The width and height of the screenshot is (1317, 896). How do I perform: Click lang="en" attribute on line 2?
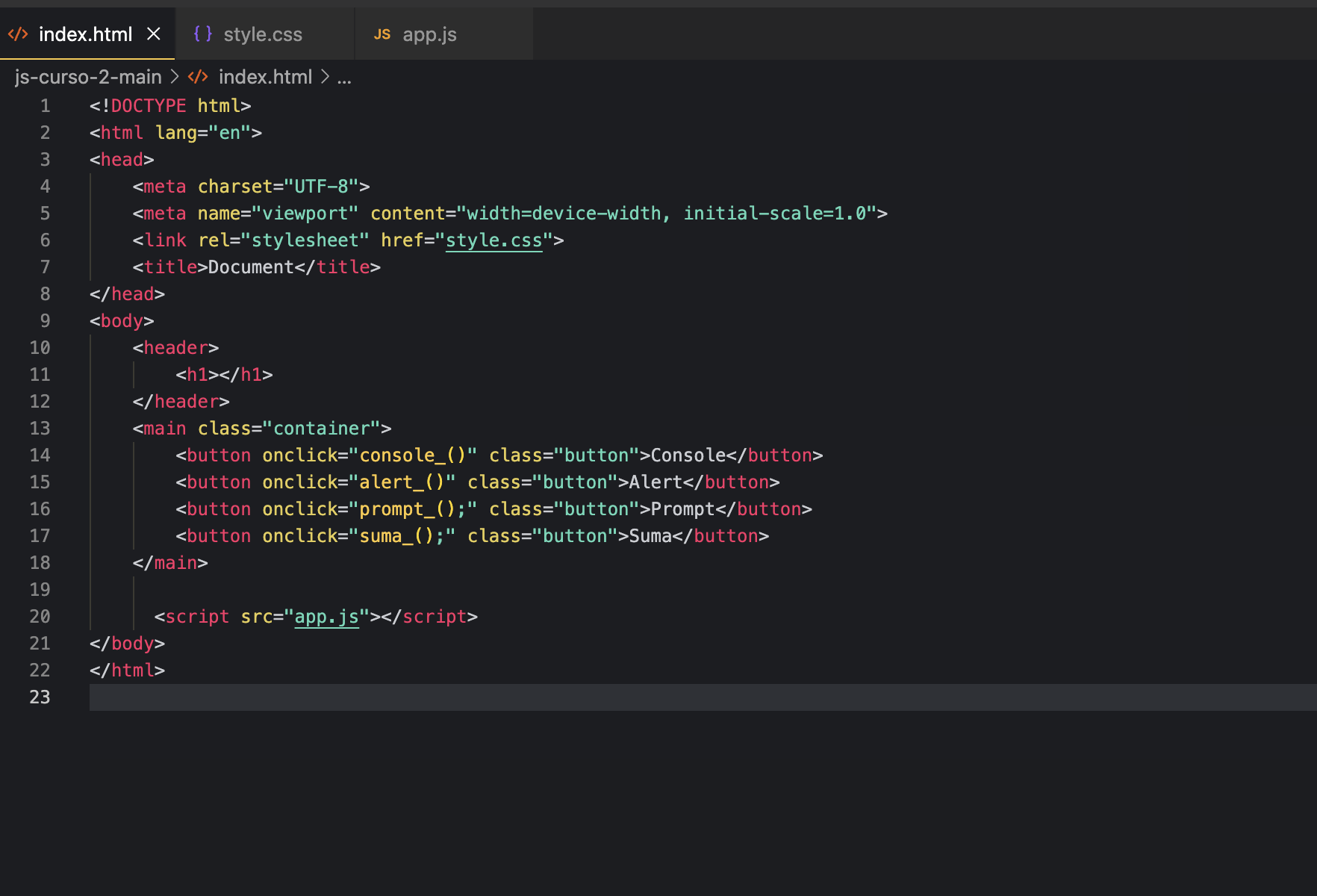[203, 133]
